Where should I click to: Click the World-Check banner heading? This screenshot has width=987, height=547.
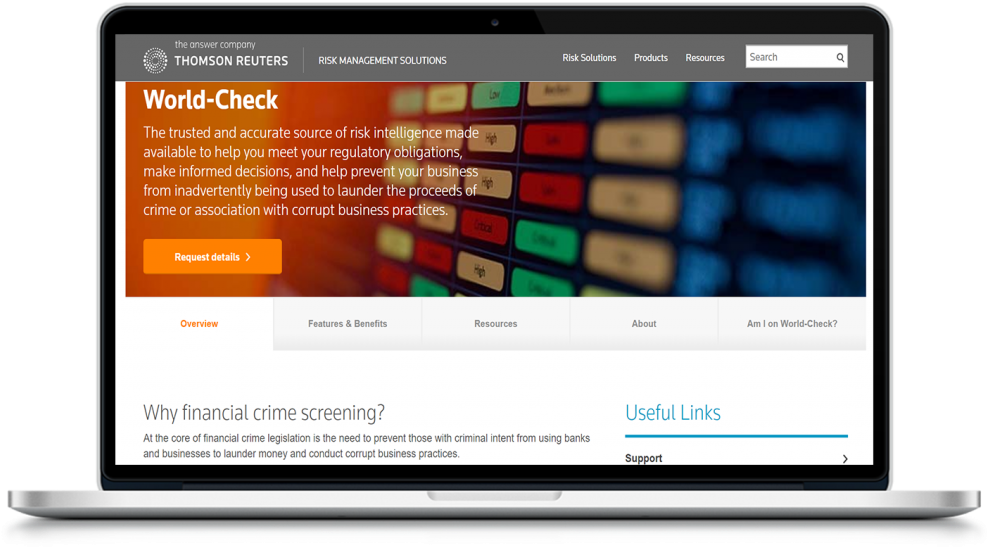click(x=210, y=100)
